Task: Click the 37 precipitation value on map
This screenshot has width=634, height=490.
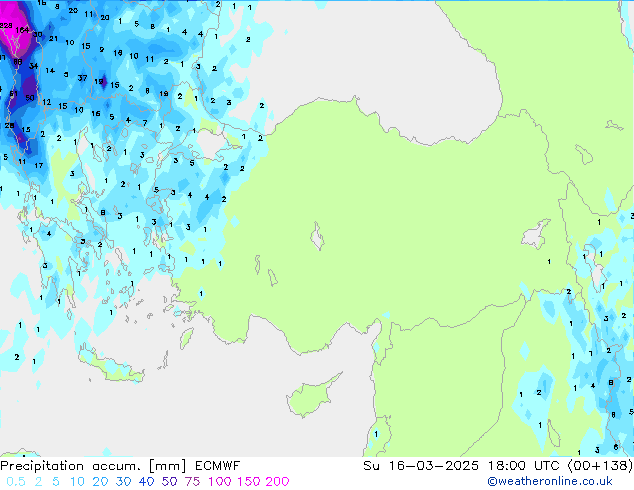Action: tap(82, 78)
